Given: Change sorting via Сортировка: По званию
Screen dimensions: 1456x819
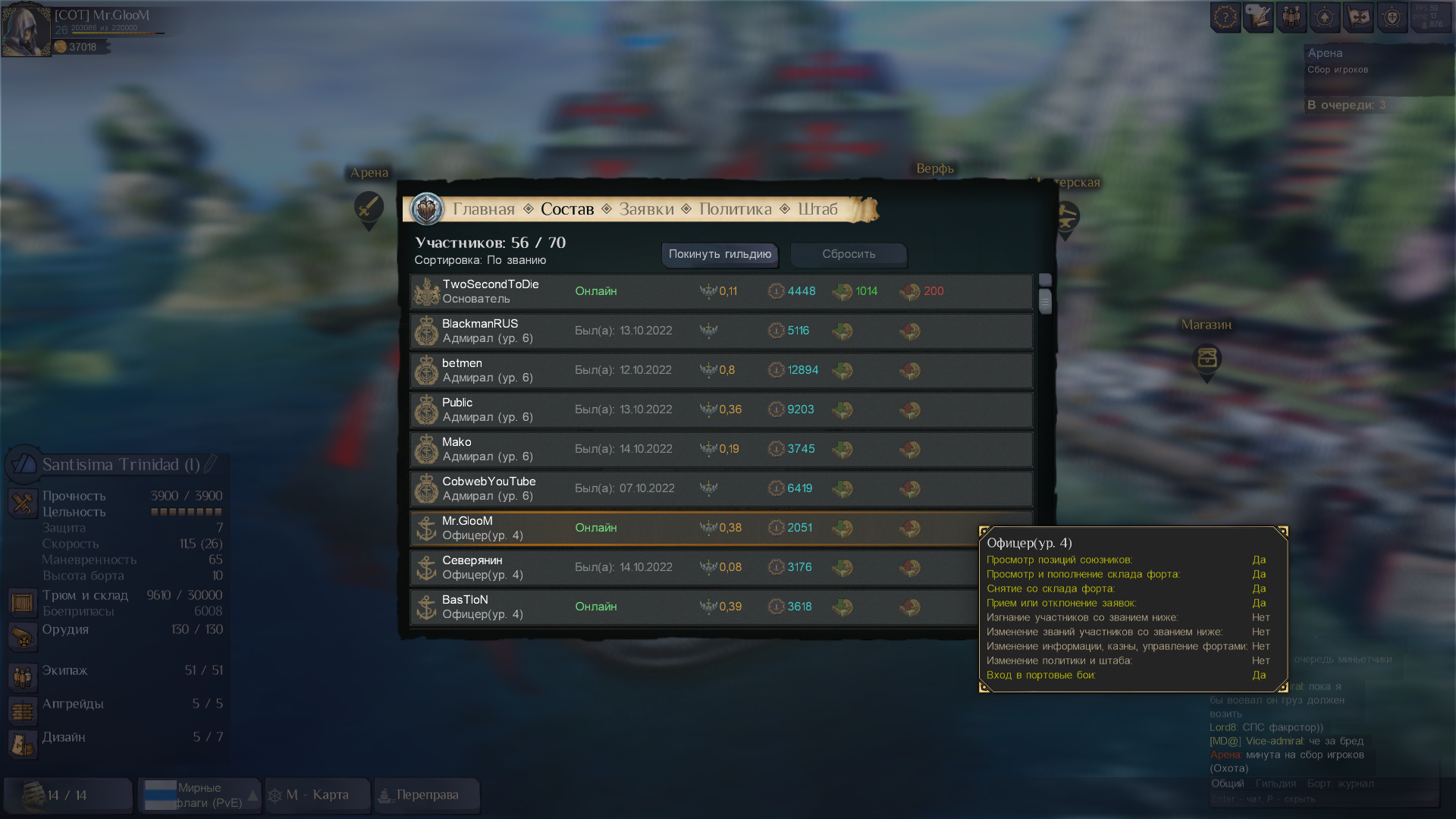Looking at the screenshot, I should [480, 260].
